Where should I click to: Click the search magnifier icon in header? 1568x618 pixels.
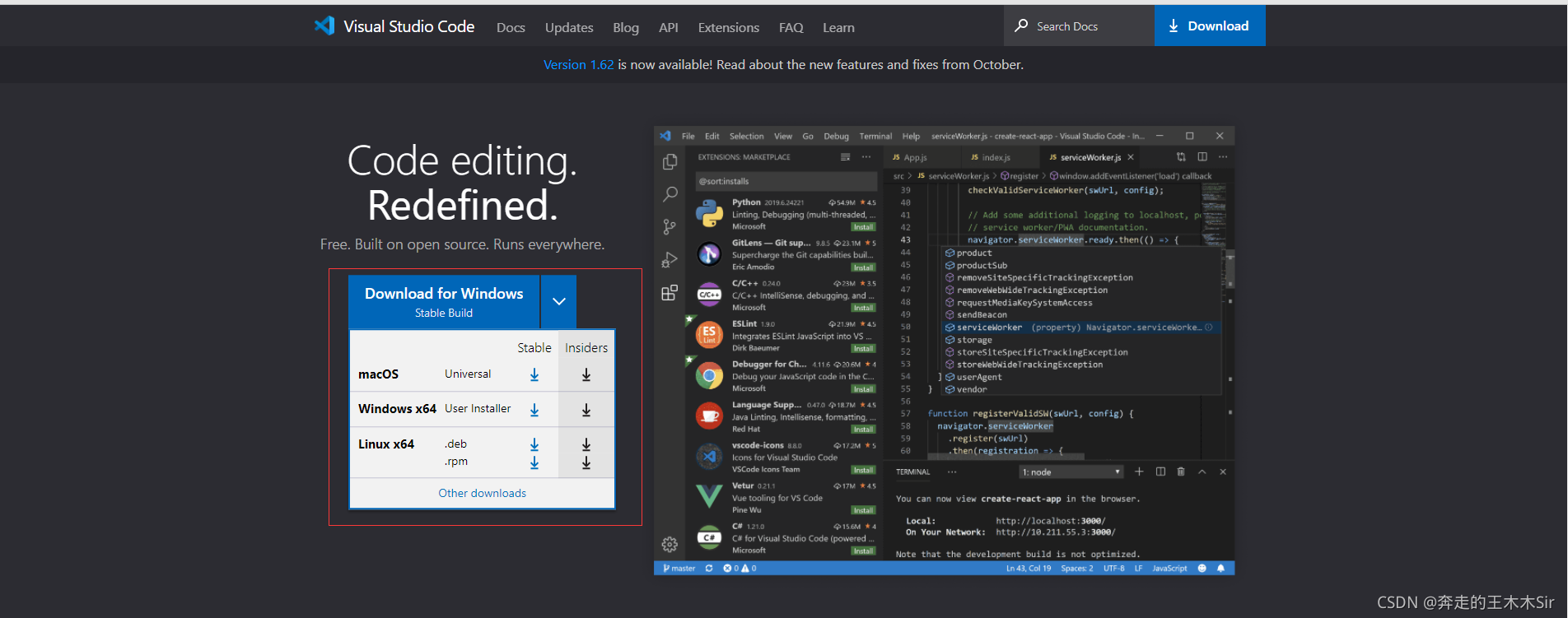pos(1021,26)
